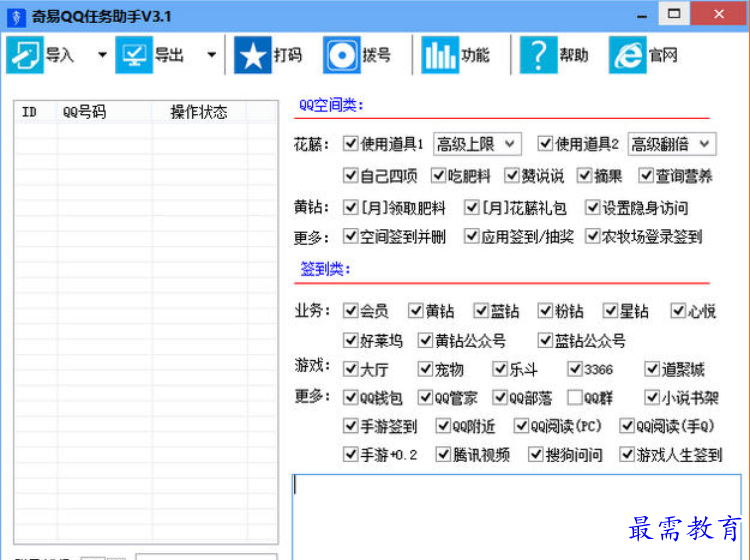Toggle the 3366 checkbox

574,369
